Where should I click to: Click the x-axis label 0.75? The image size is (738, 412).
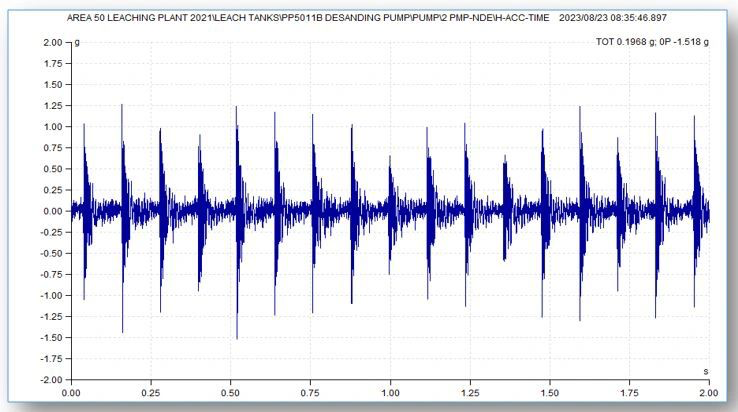310,393
